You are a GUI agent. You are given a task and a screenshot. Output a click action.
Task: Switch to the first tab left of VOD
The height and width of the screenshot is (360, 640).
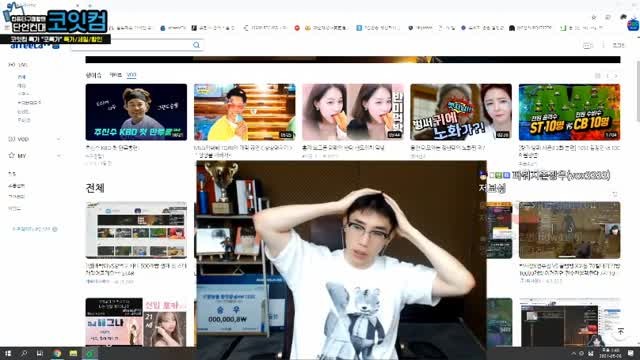[116, 75]
